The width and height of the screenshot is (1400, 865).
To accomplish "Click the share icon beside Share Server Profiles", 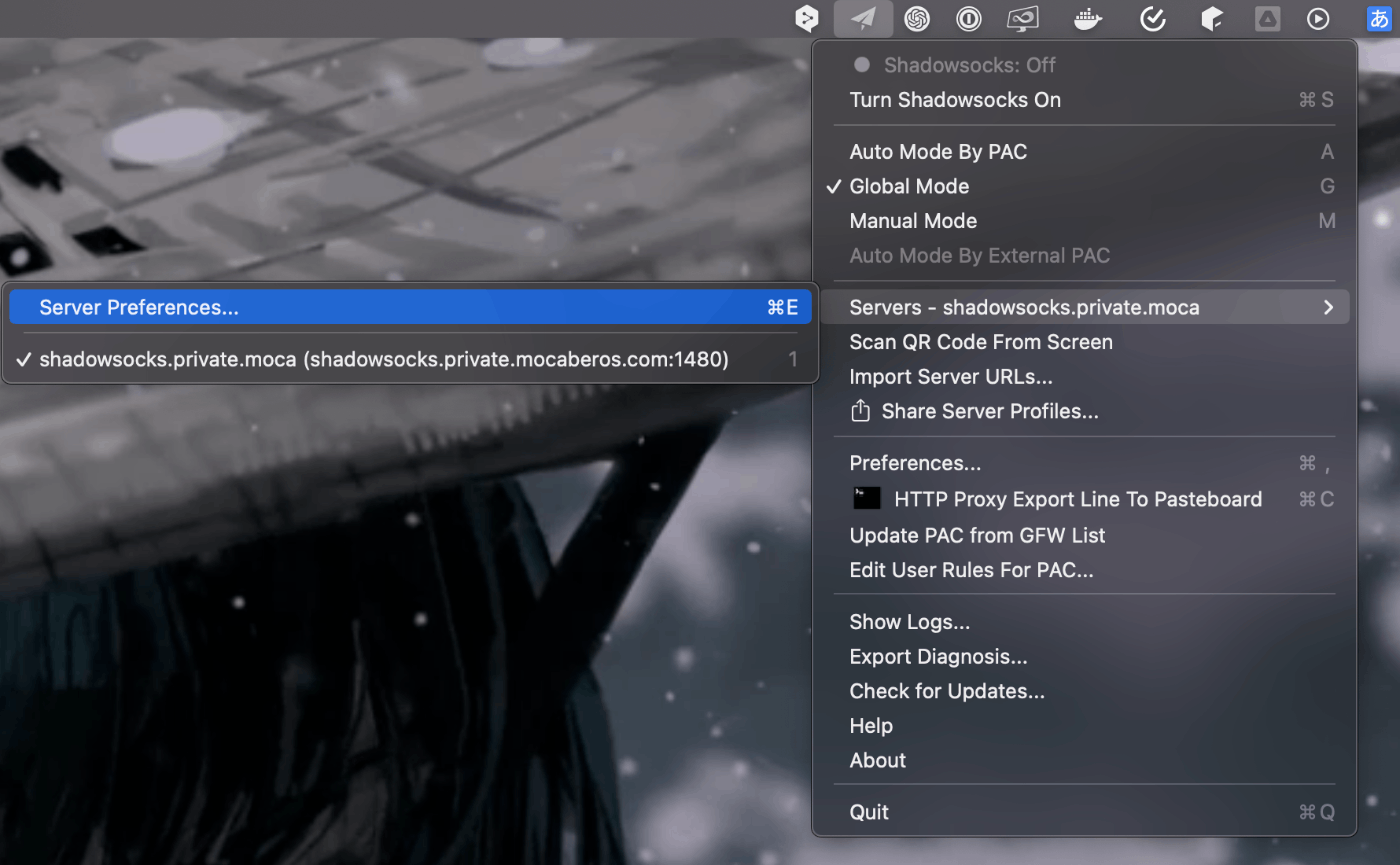I will (x=860, y=411).
